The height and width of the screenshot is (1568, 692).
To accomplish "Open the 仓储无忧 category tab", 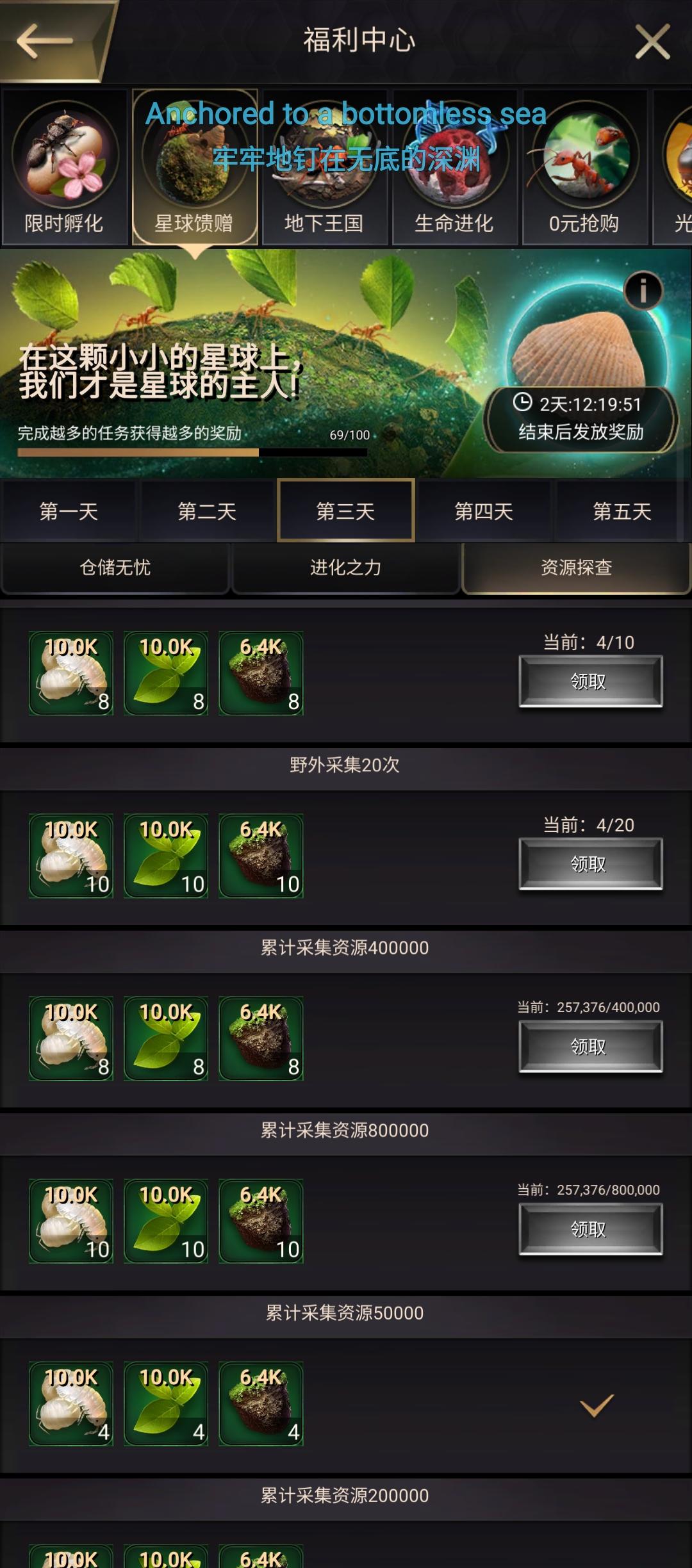I will pyautogui.click(x=115, y=568).
